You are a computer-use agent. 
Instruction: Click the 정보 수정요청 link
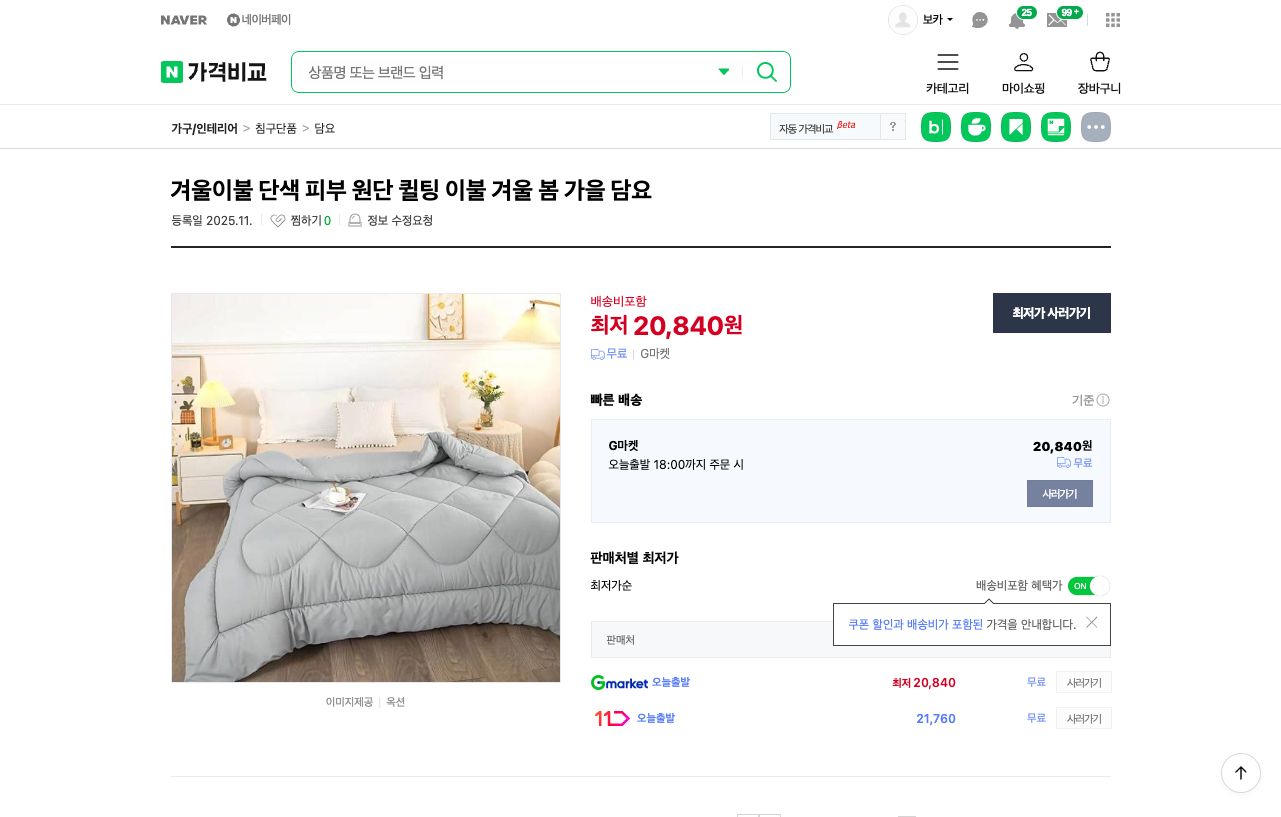(399, 221)
